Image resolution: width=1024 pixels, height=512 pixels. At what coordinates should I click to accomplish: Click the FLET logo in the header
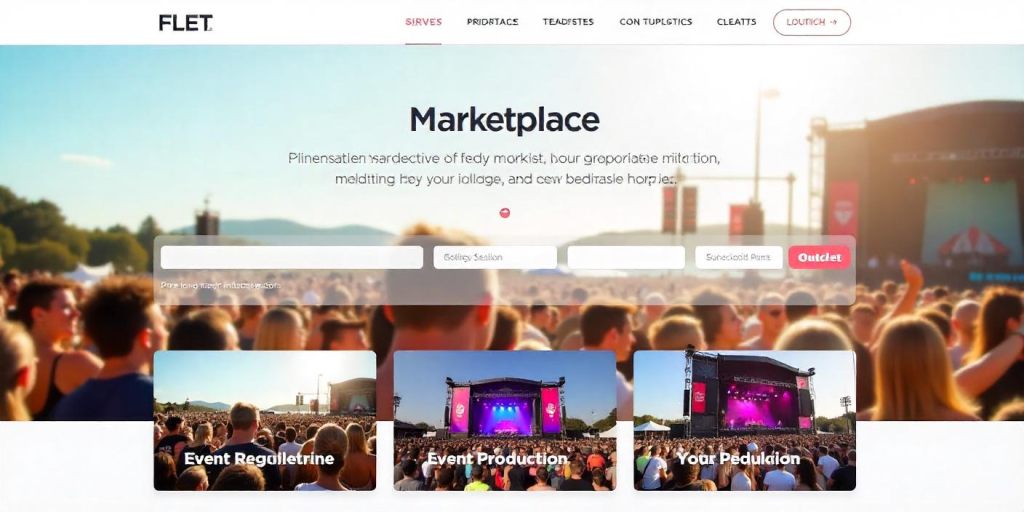(185, 23)
